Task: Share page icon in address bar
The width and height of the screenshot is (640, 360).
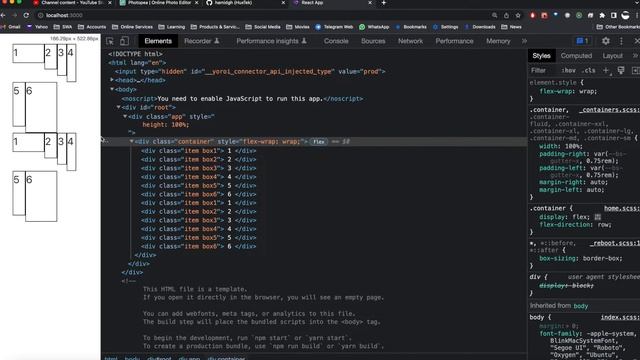Action: (506, 15)
